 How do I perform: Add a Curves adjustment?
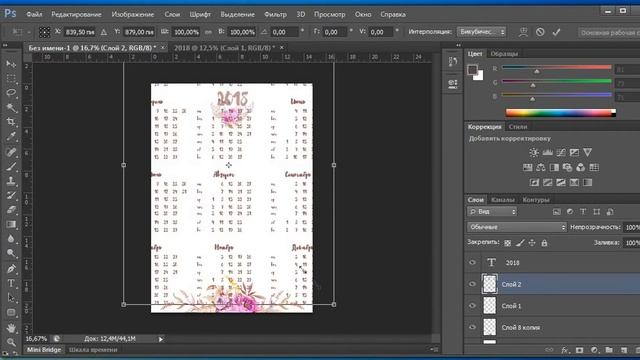[561, 152]
